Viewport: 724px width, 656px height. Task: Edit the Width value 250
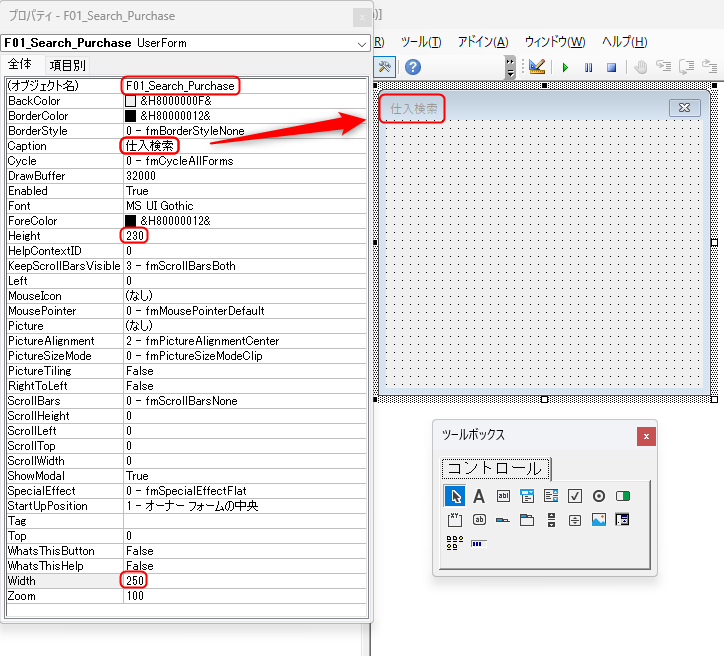[x=245, y=581]
